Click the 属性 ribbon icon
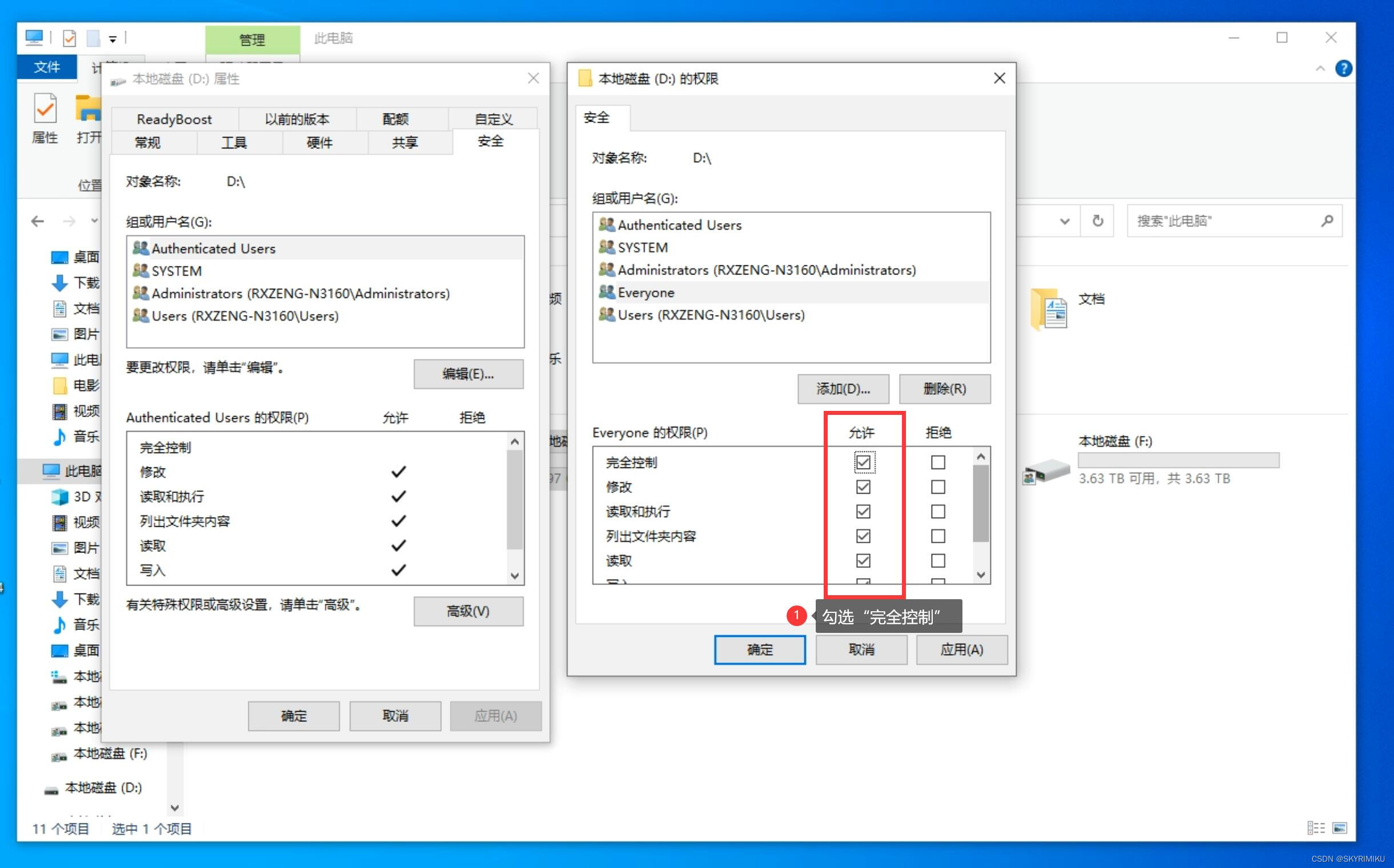The width and height of the screenshot is (1394, 868). pyautogui.click(x=45, y=118)
